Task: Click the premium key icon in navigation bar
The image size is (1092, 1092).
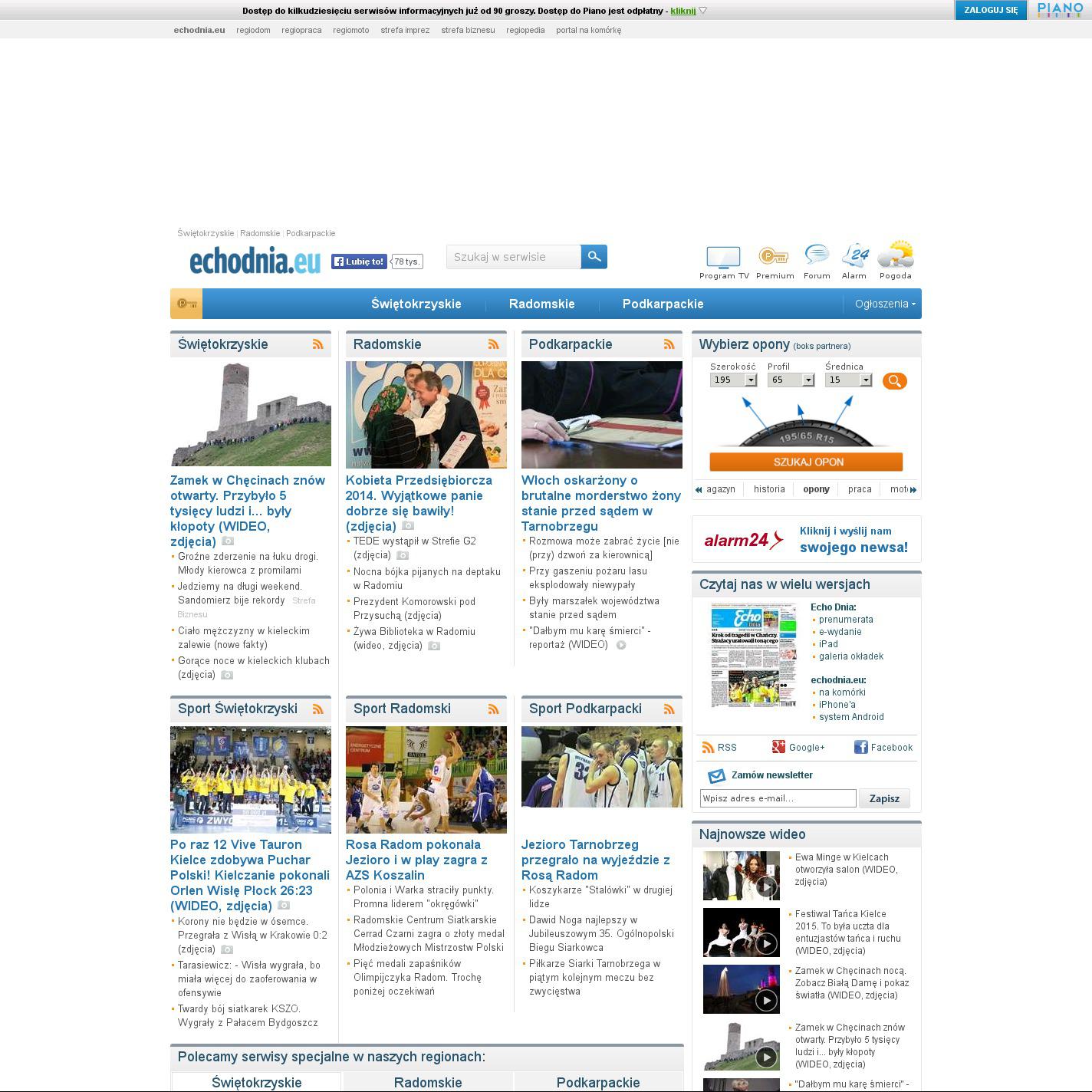Action: pyautogui.click(x=186, y=304)
